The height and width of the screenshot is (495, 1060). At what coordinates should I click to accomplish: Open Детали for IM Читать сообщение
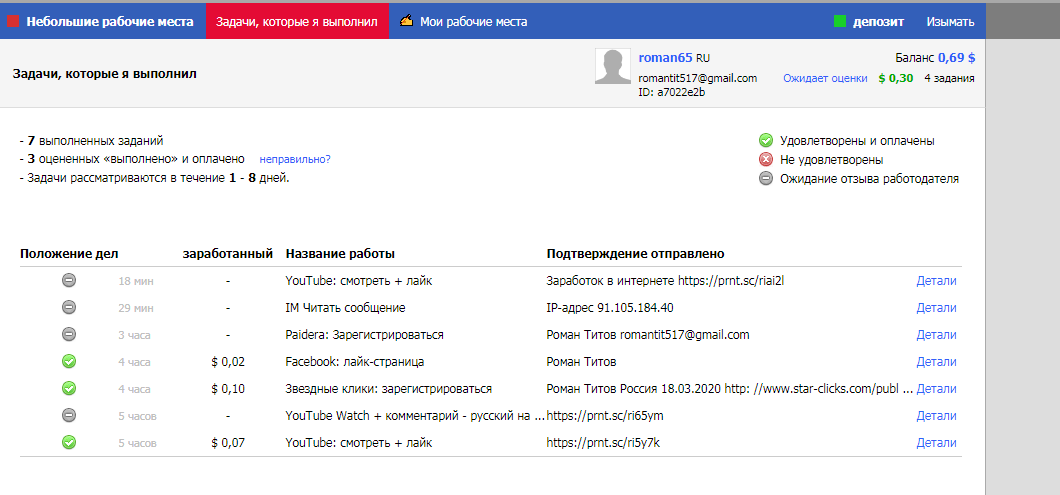(x=936, y=308)
